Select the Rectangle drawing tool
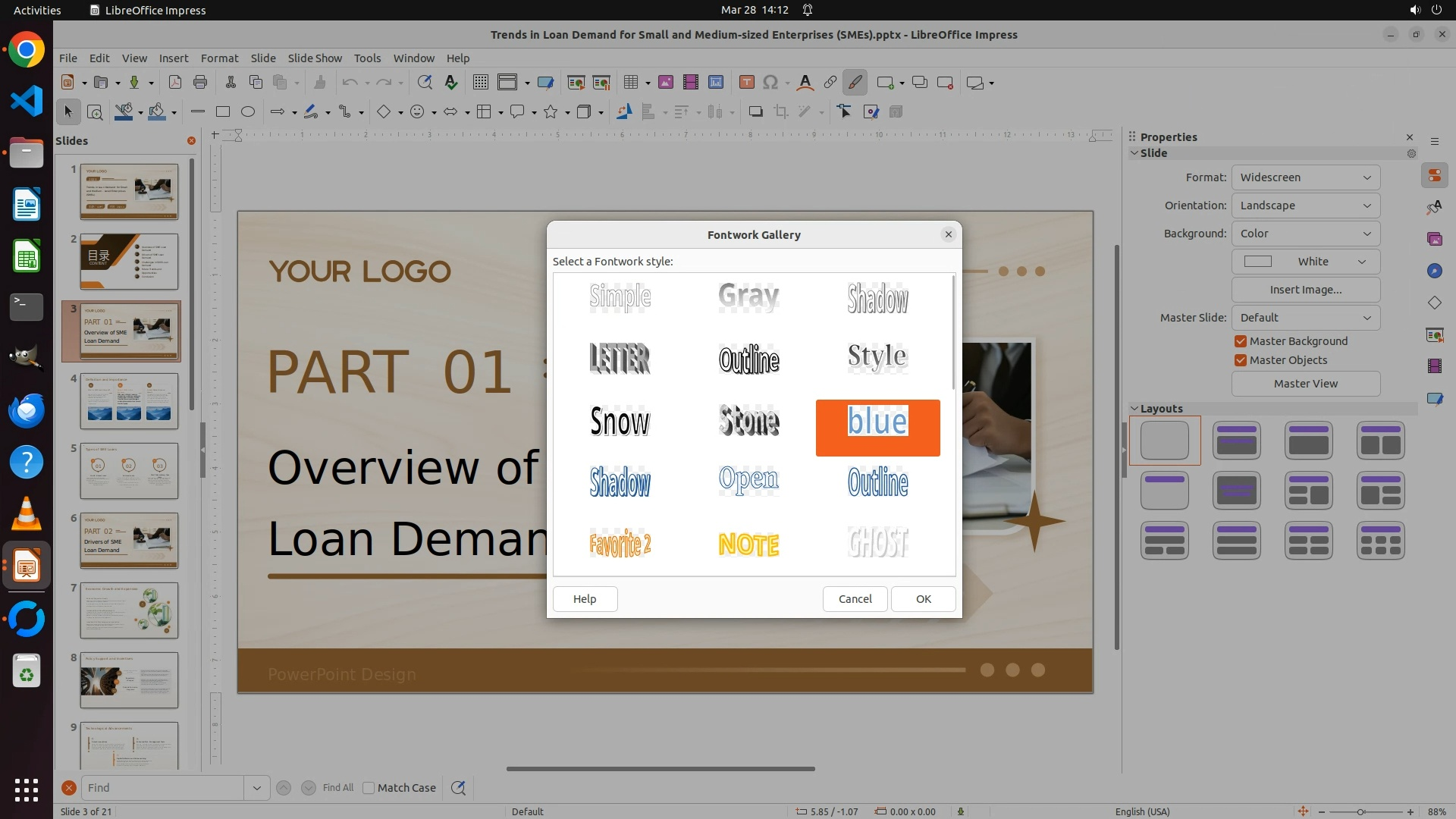1456x819 pixels. point(223,112)
